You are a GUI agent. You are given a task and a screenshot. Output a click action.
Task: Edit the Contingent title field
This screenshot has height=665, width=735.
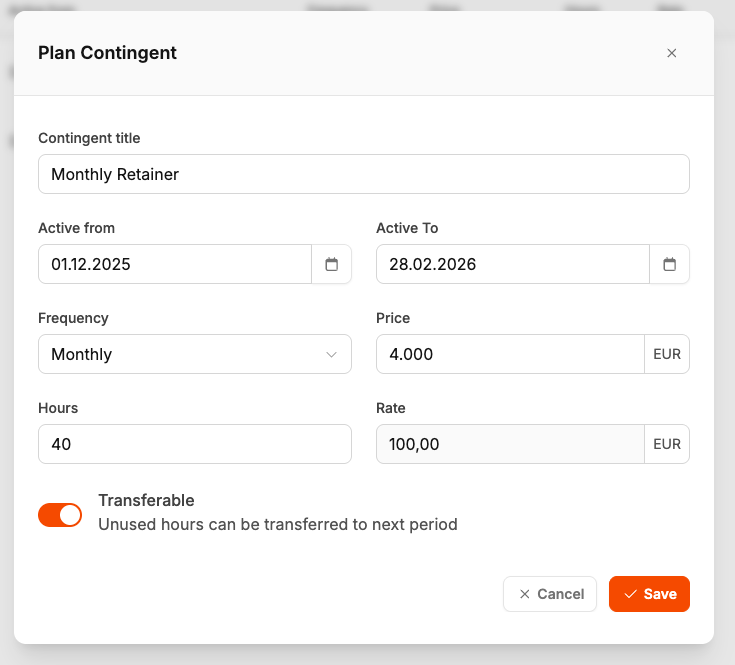tap(364, 174)
